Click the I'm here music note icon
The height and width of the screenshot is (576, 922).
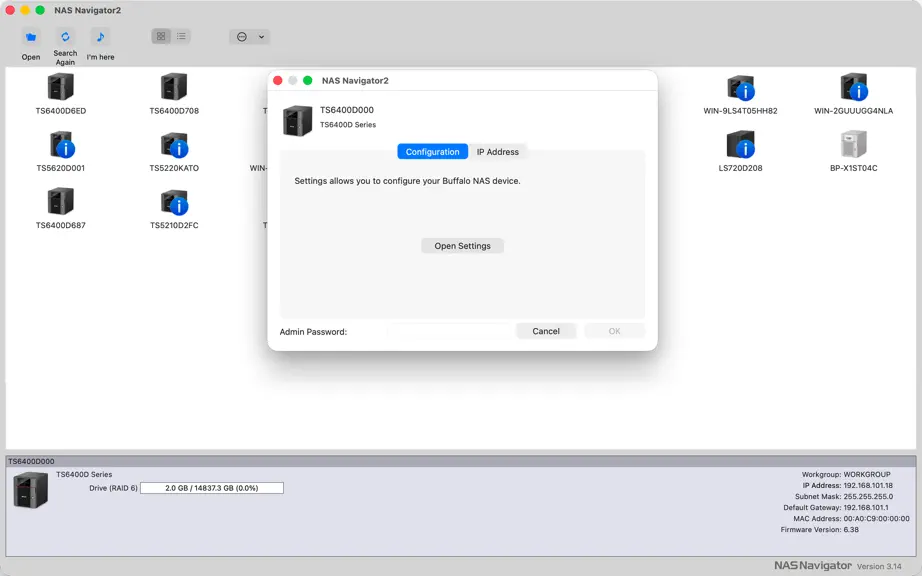(100, 37)
